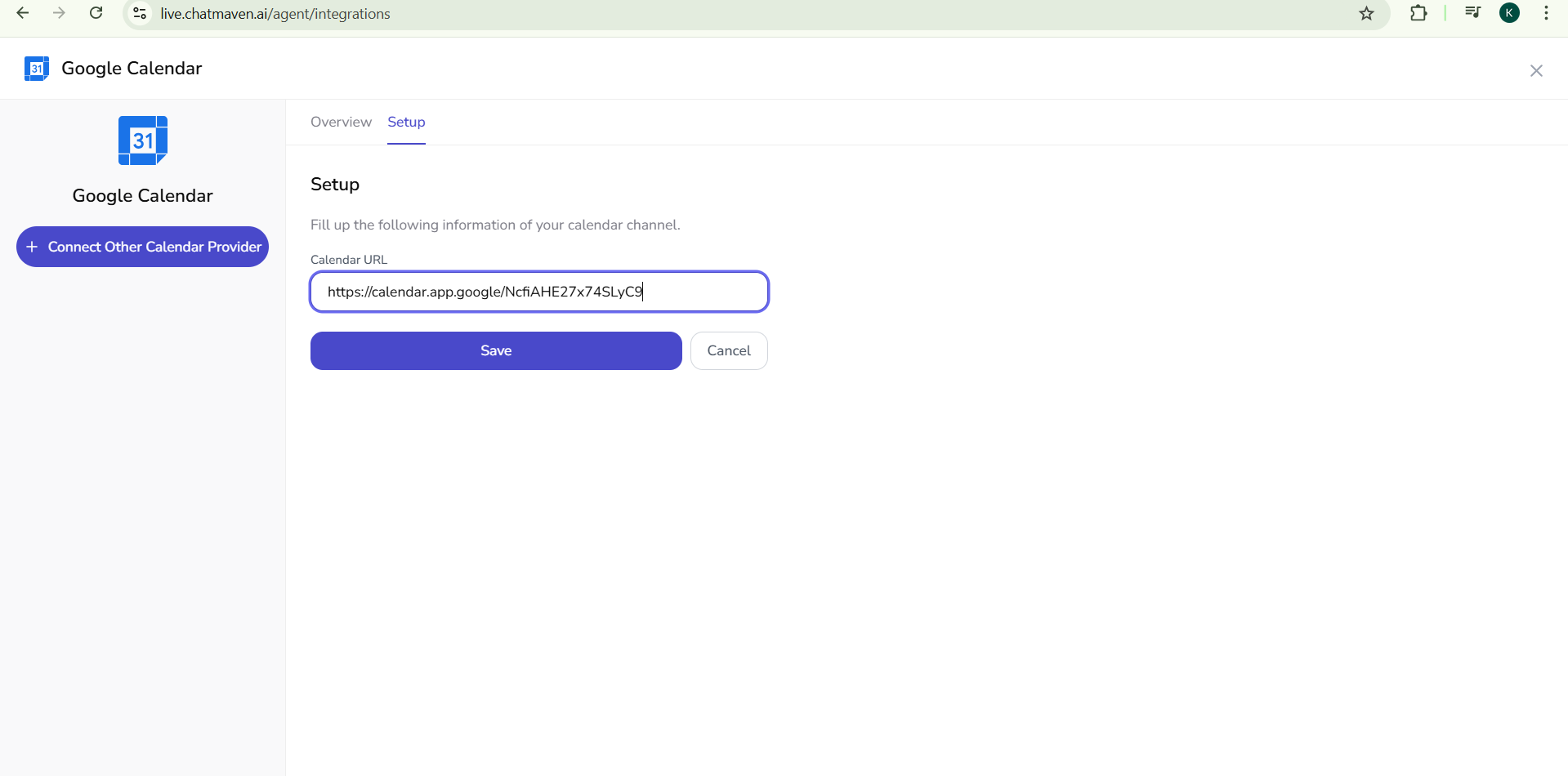The image size is (1568, 776).
Task: Open the media controls toolbar icon
Action: coord(1472,13)
